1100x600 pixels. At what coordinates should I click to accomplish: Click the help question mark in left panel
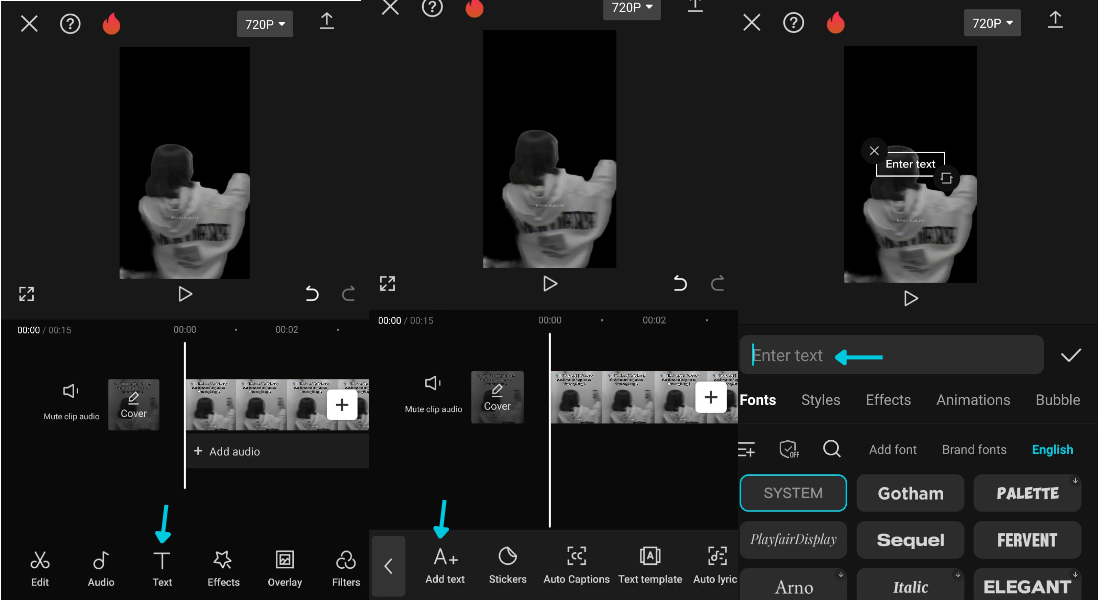click(70, 24)
